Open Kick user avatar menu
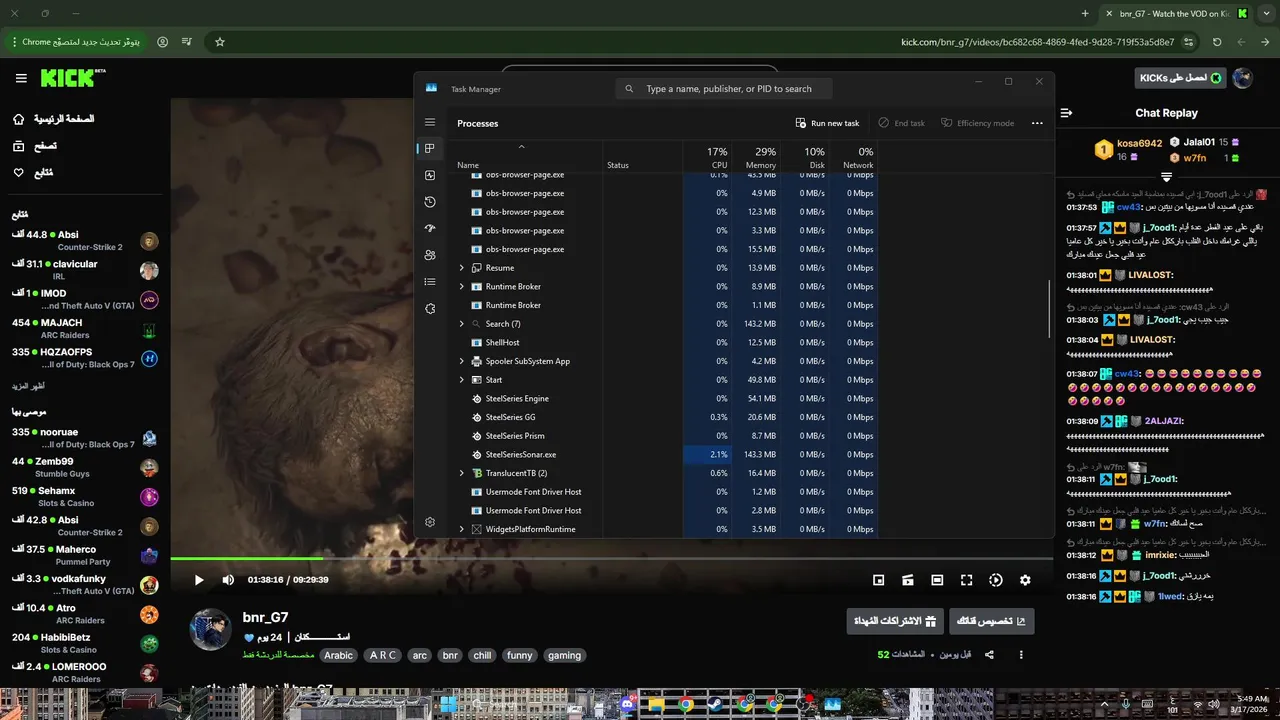 pos(1243,78)
